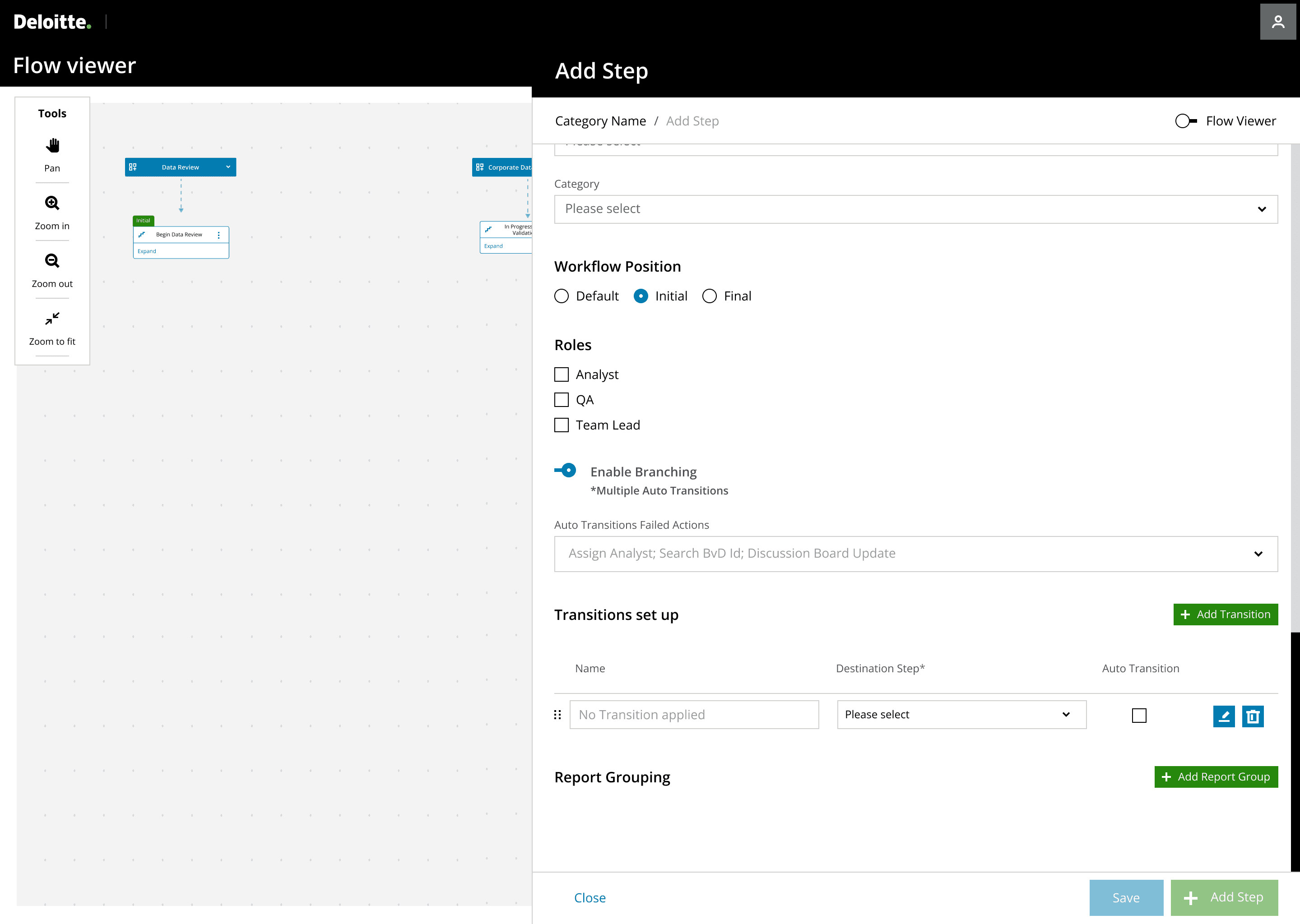The width and height of the screenshot is (1300, 924).
Task: Go to Category Name breadcrumb
Action: point(600,121)
